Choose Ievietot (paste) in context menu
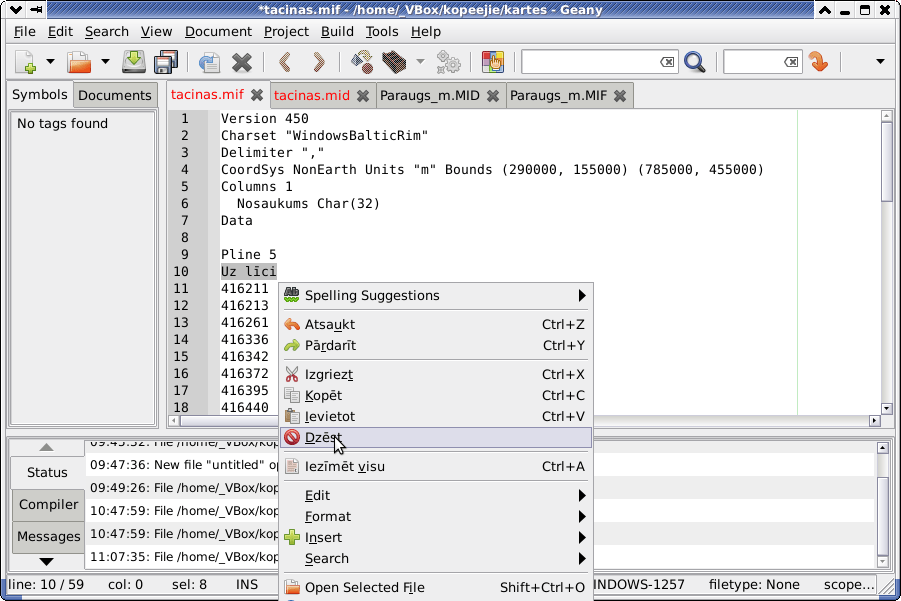901x601 pixels. click(436, 417)
